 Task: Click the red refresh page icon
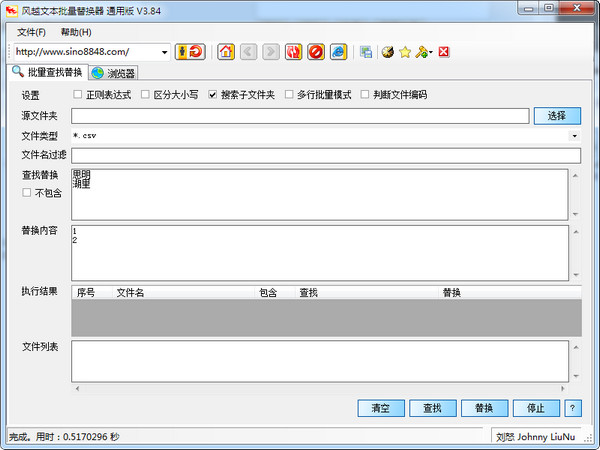(293, 52)
